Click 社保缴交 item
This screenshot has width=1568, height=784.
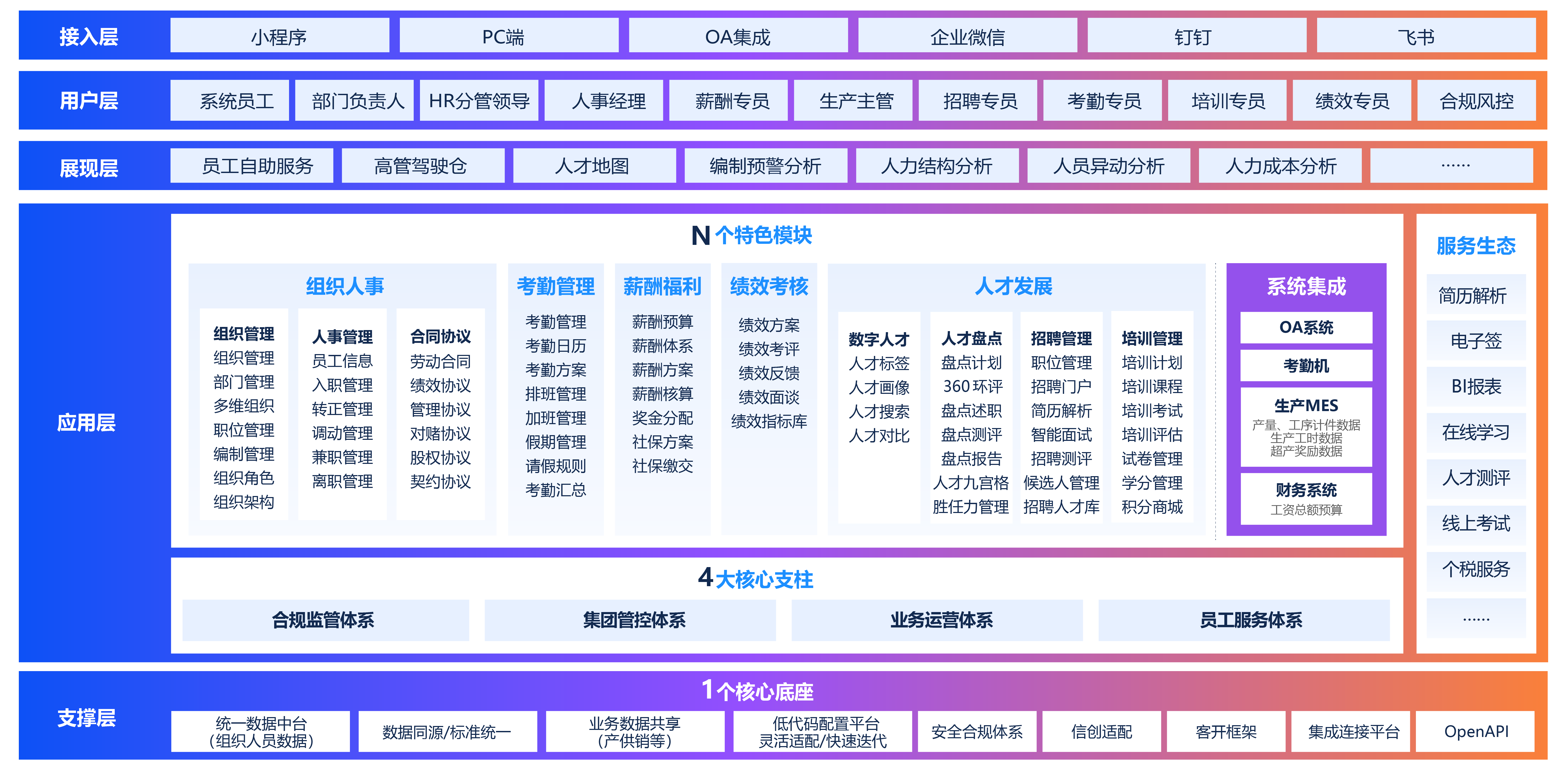click(x=662, y=466)
